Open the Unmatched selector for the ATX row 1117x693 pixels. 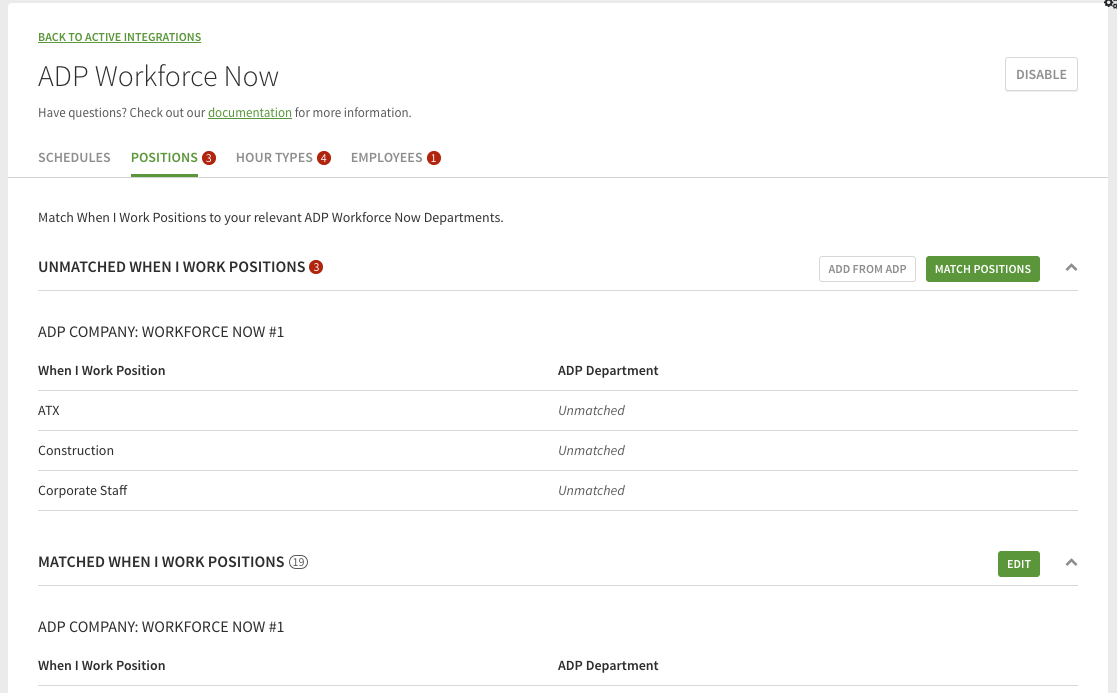(591, 410)
